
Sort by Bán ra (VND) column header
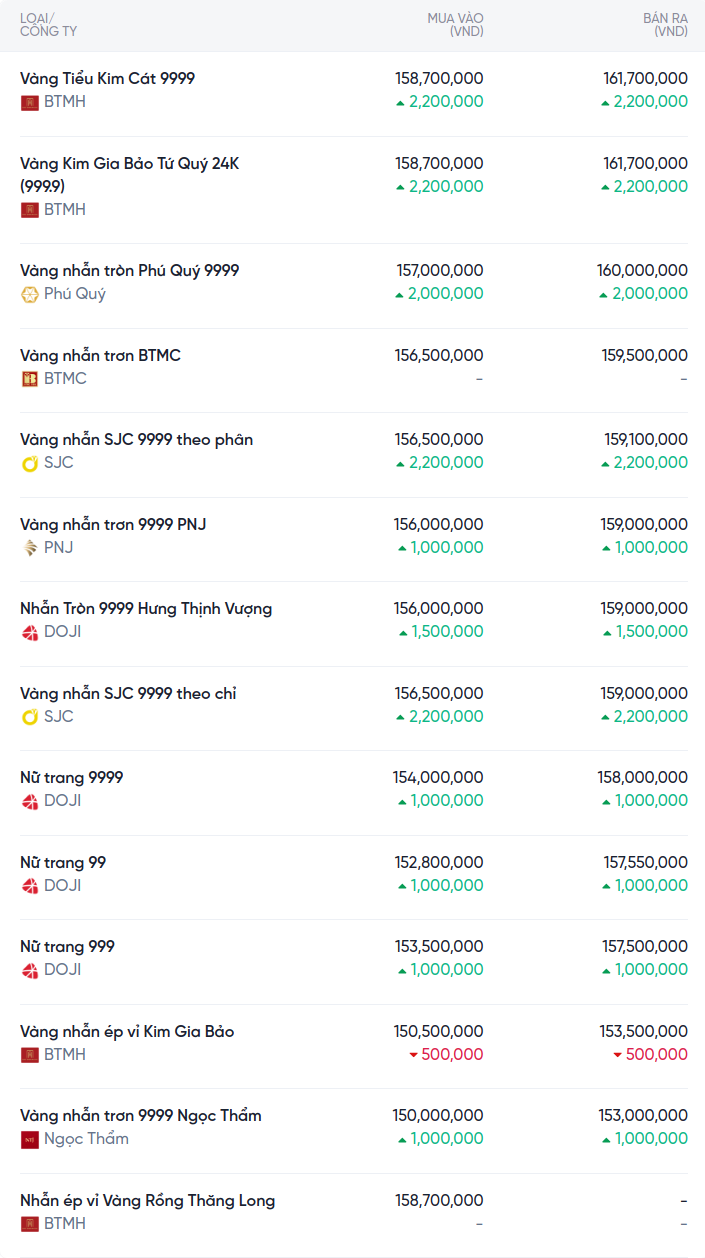pyautogui.click(x=665, y=25)
